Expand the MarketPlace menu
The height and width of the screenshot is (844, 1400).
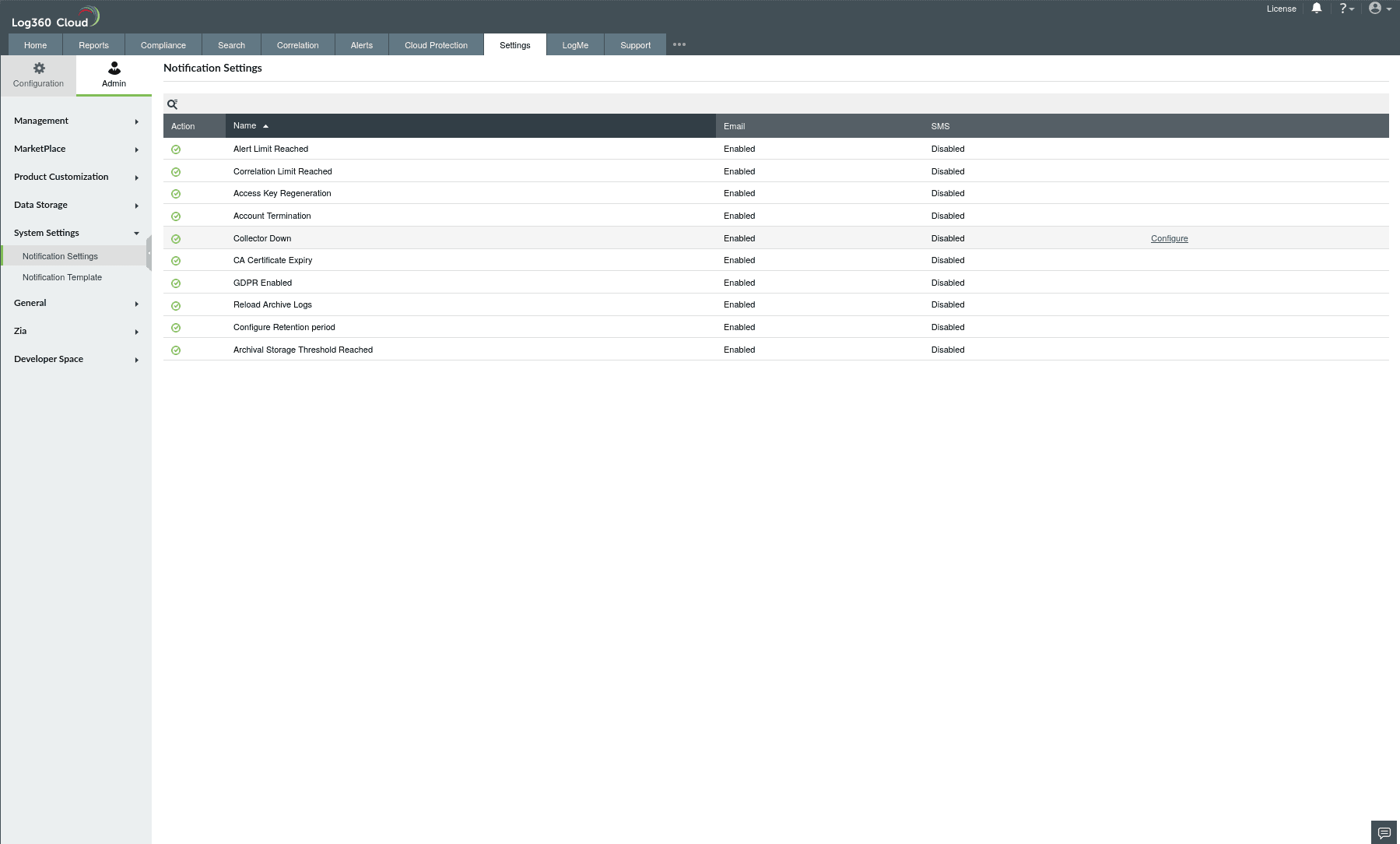75,149
